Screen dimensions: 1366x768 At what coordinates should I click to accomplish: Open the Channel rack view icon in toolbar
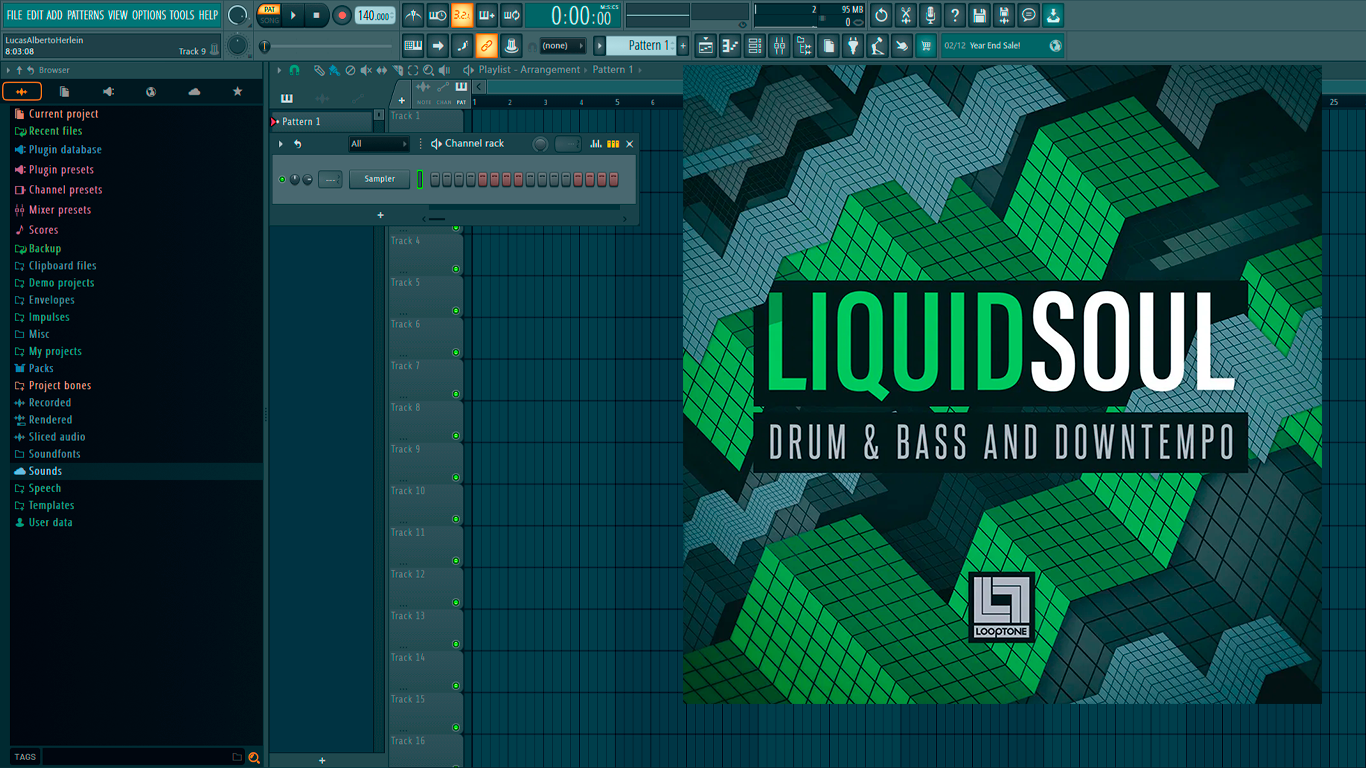pos(755,45)
